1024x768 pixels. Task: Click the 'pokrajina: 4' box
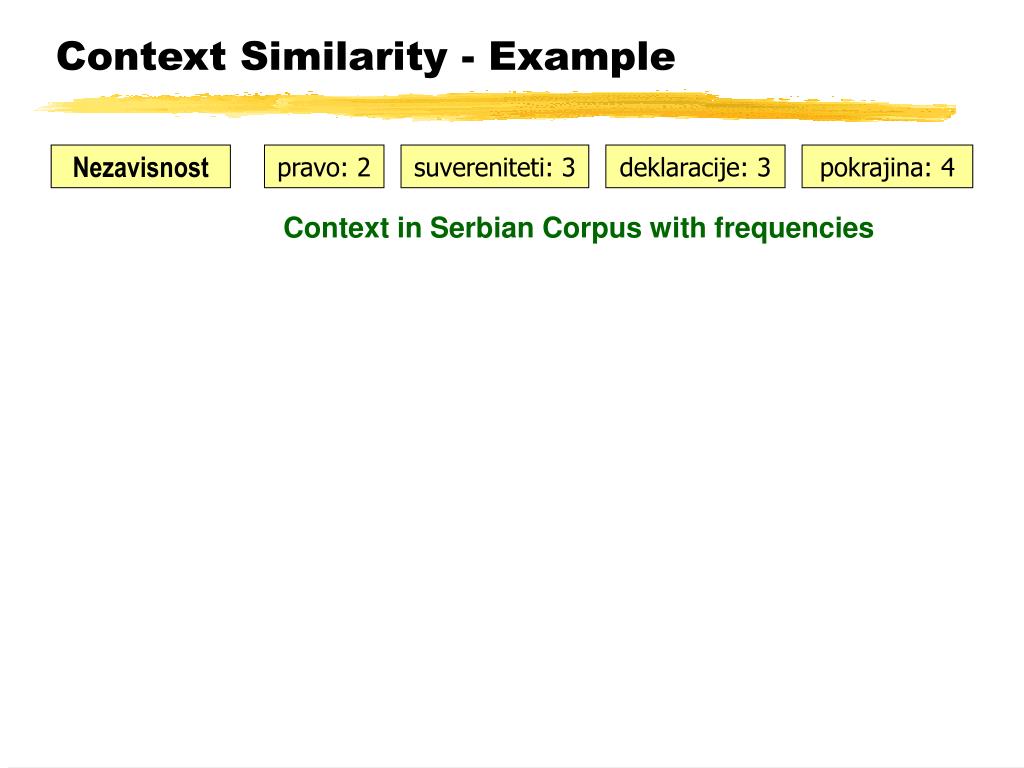pos(887,167)
